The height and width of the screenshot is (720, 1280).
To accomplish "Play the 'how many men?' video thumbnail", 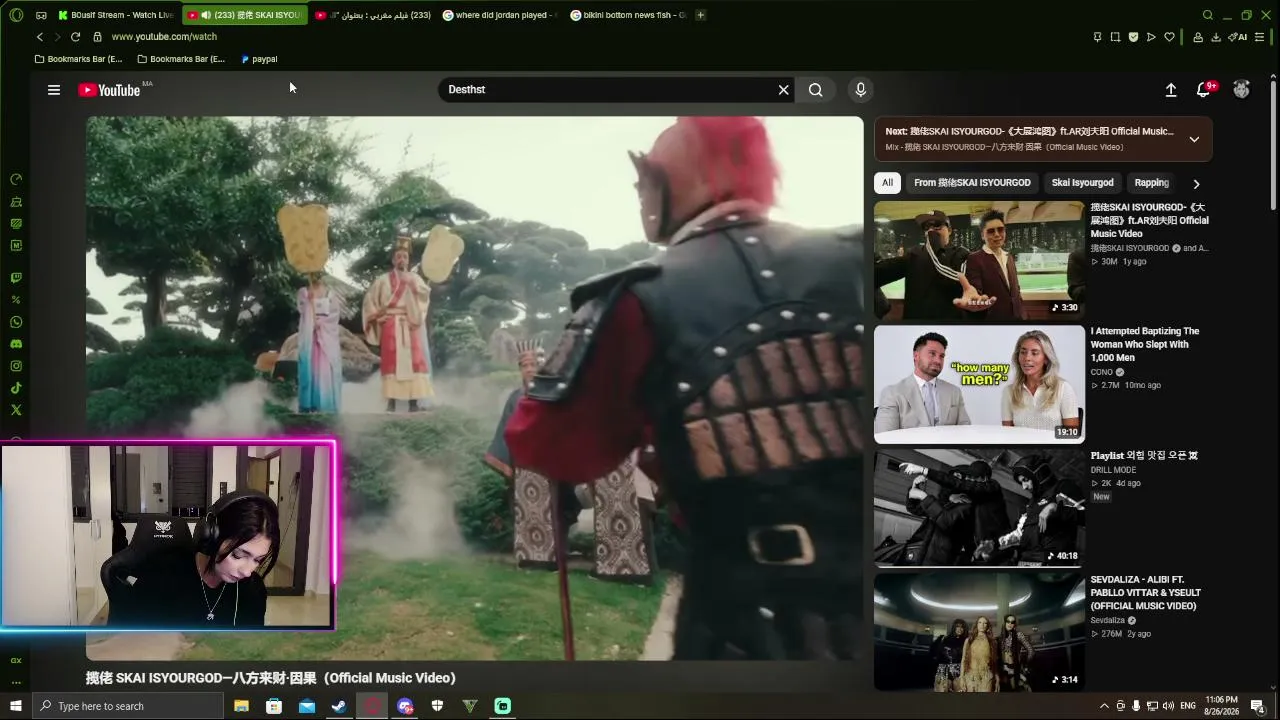I will click(979, 384).
